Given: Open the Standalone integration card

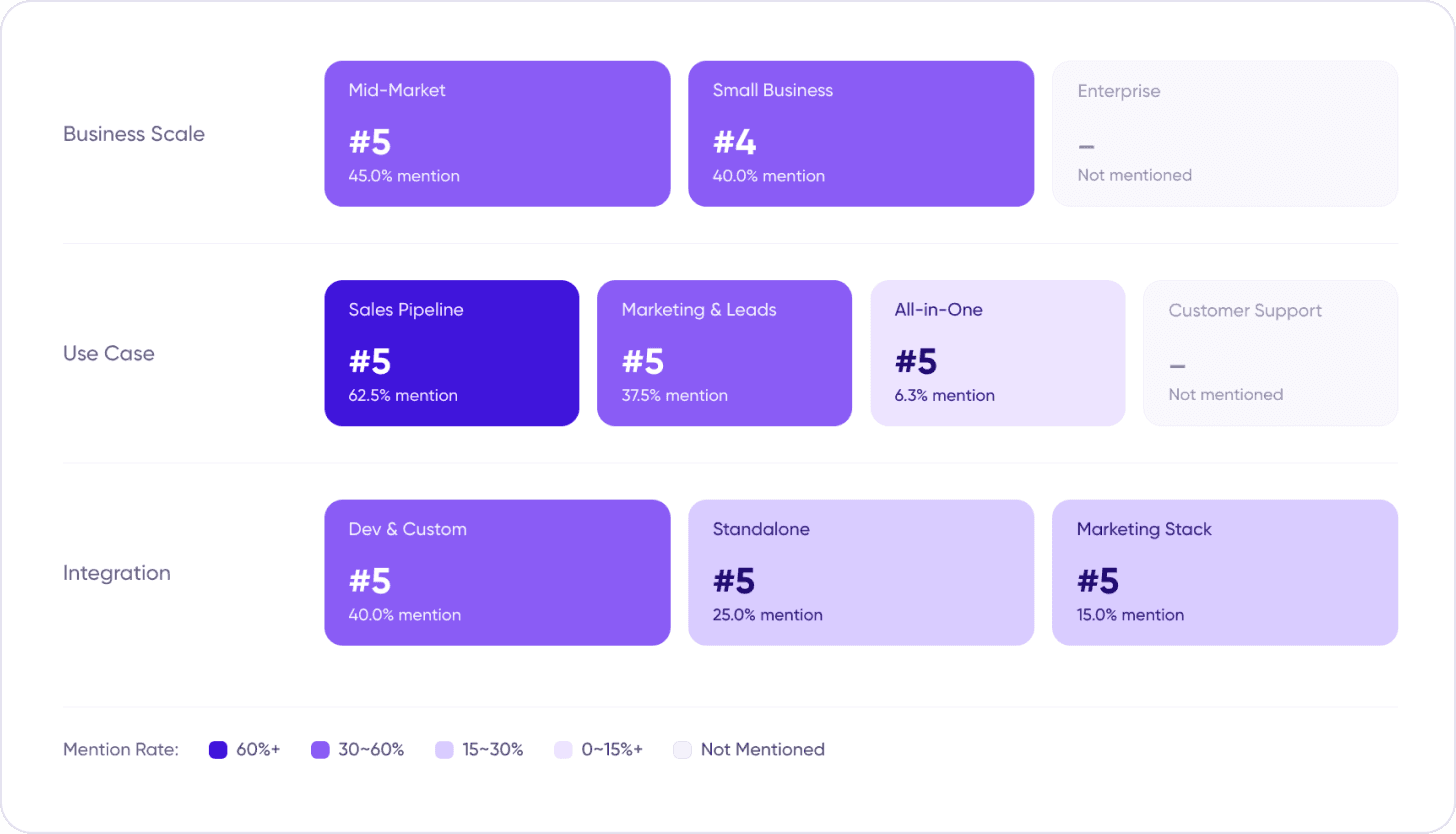Looking at the screenshot, I should coord(861,573).
